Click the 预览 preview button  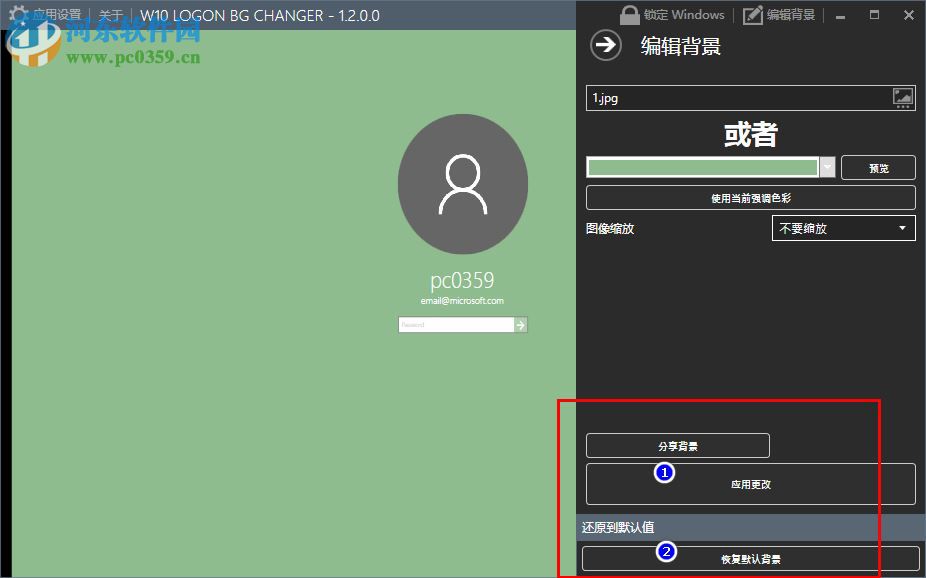(878, 167)
